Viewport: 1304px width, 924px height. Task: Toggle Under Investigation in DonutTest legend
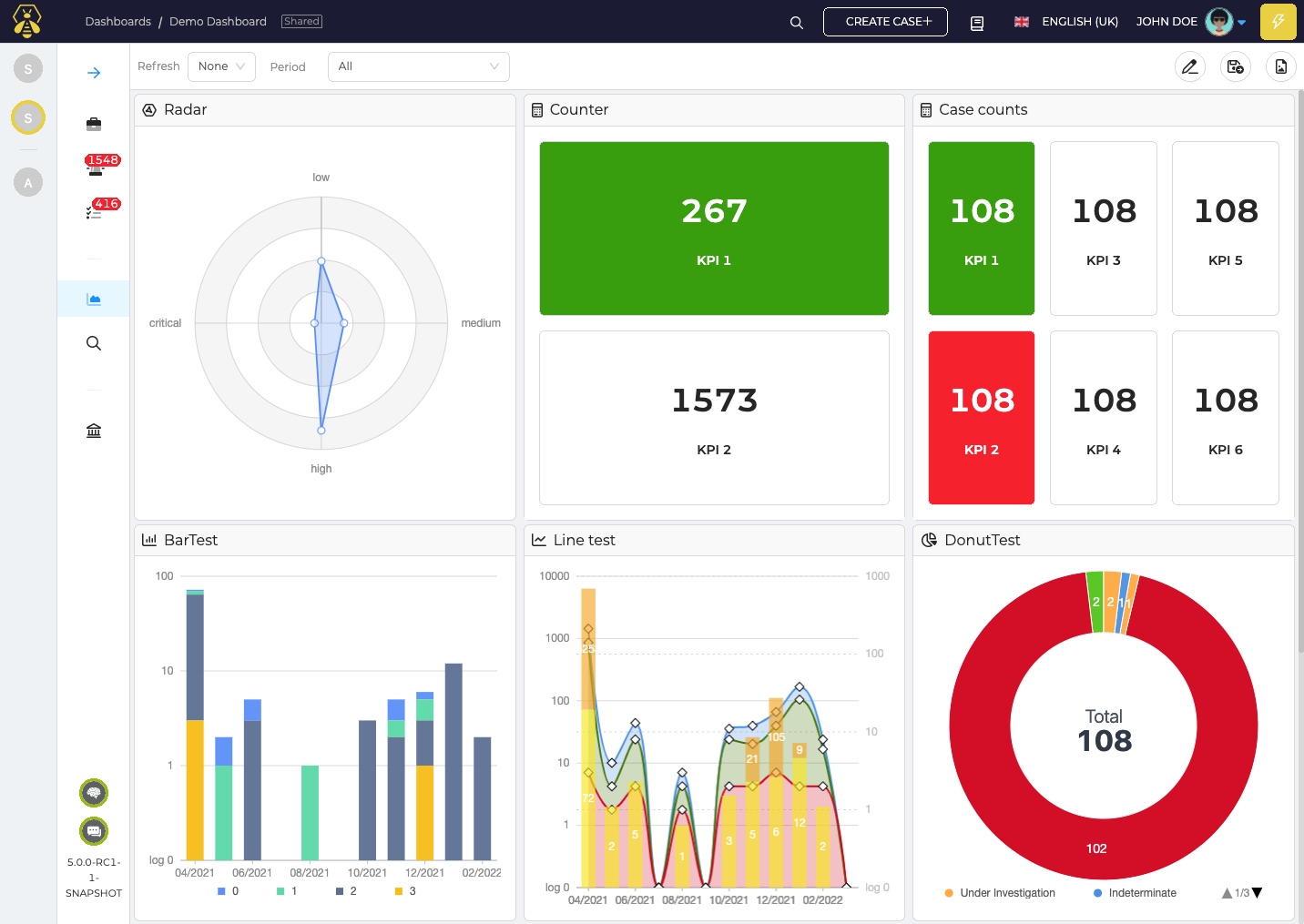tap(1000, 893)
